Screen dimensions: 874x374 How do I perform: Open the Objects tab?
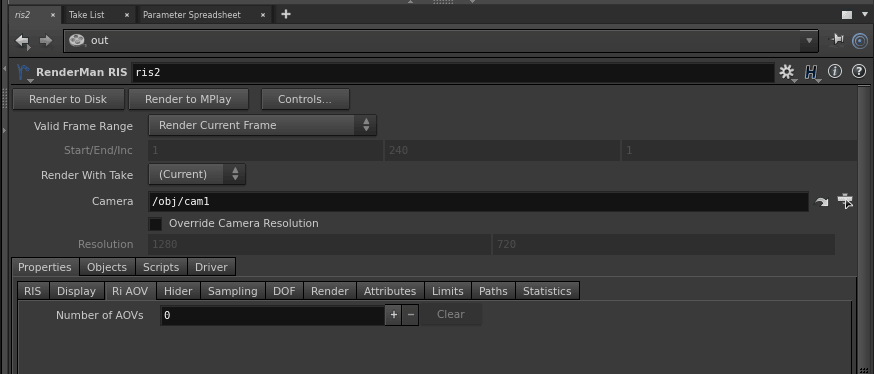coord(107,267)
